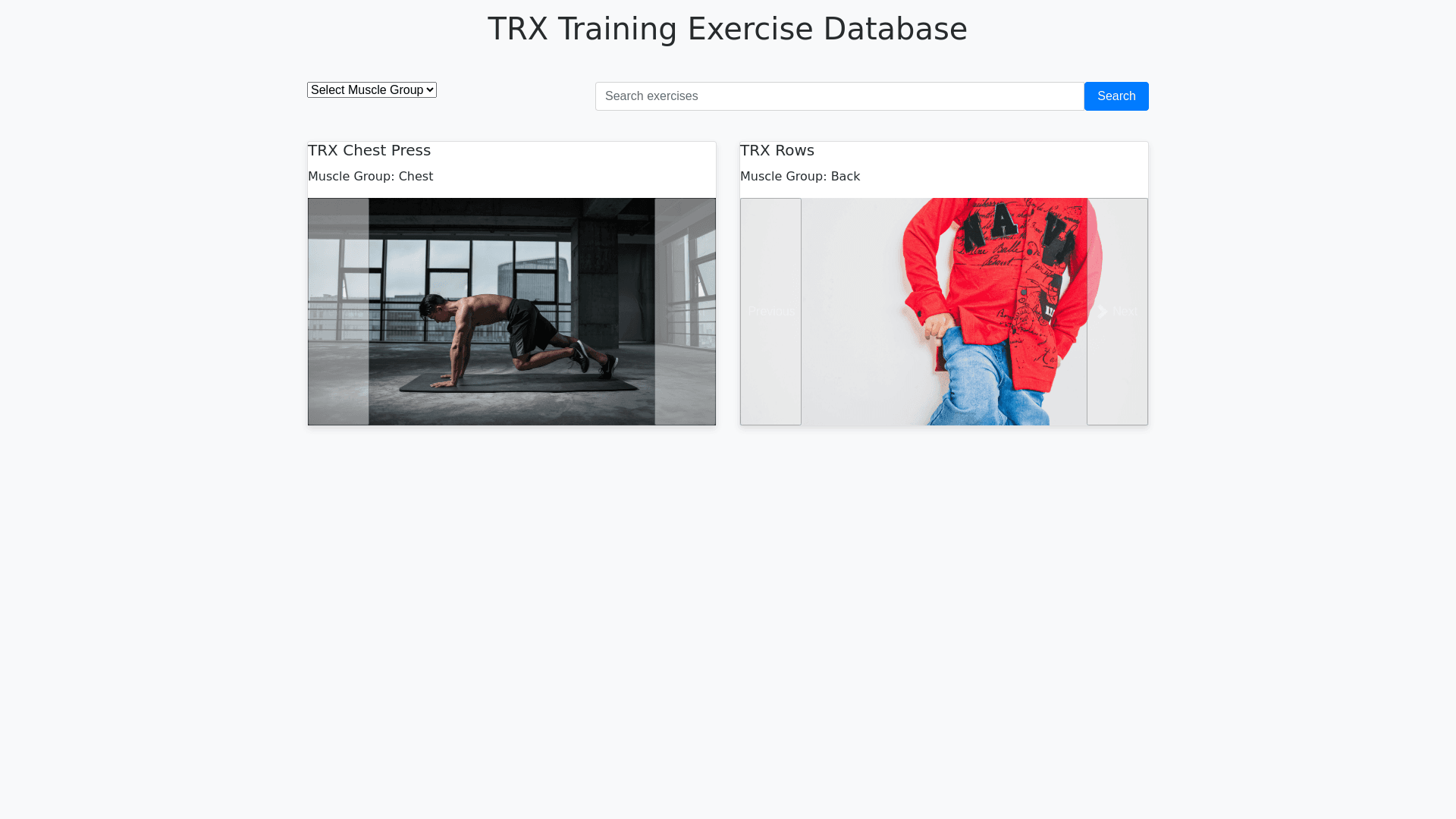Open the Select Muscle Group dropdown
The image size is (1456, 819).
point(372,89)
